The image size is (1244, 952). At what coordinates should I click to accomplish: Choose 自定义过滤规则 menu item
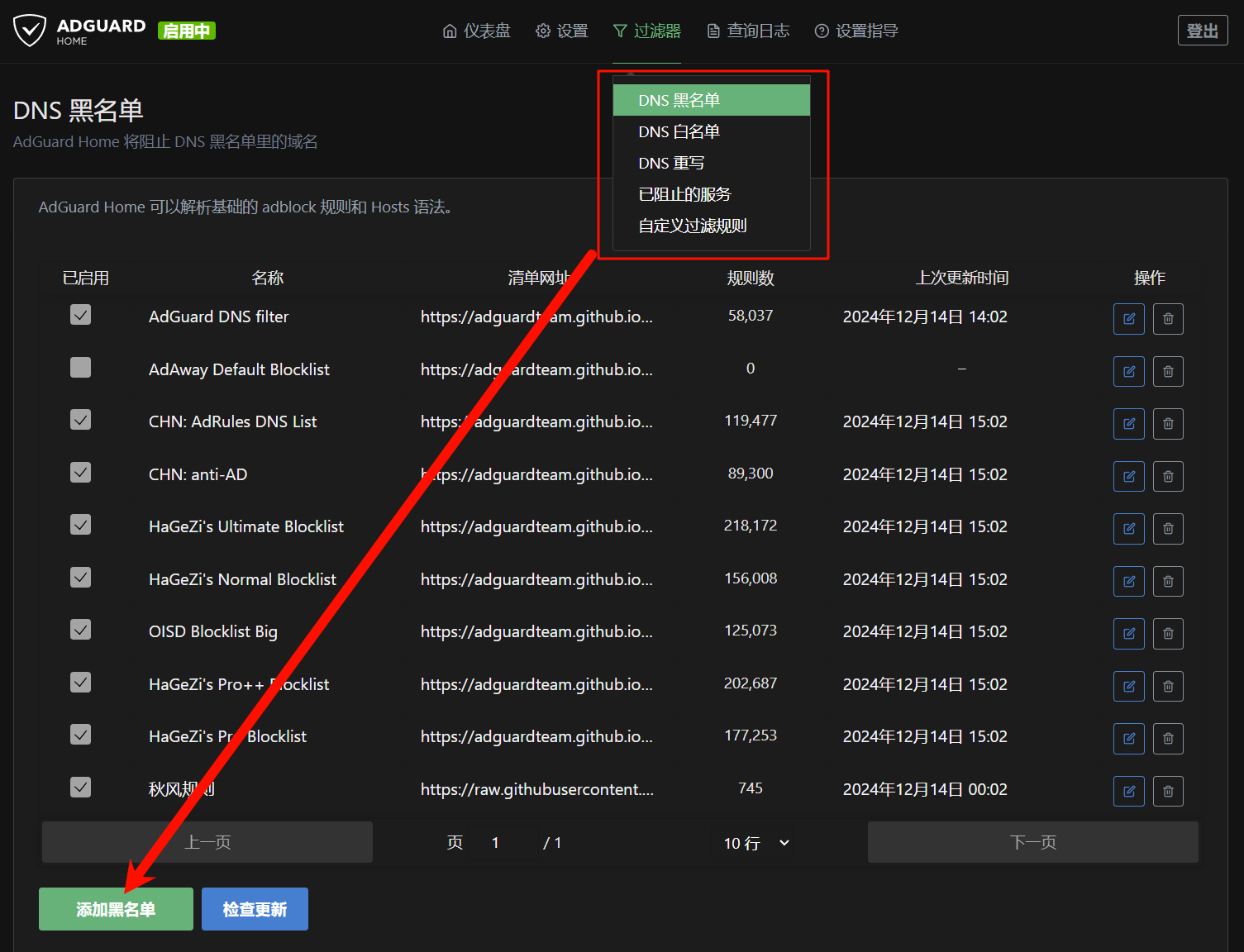point(712,226)
